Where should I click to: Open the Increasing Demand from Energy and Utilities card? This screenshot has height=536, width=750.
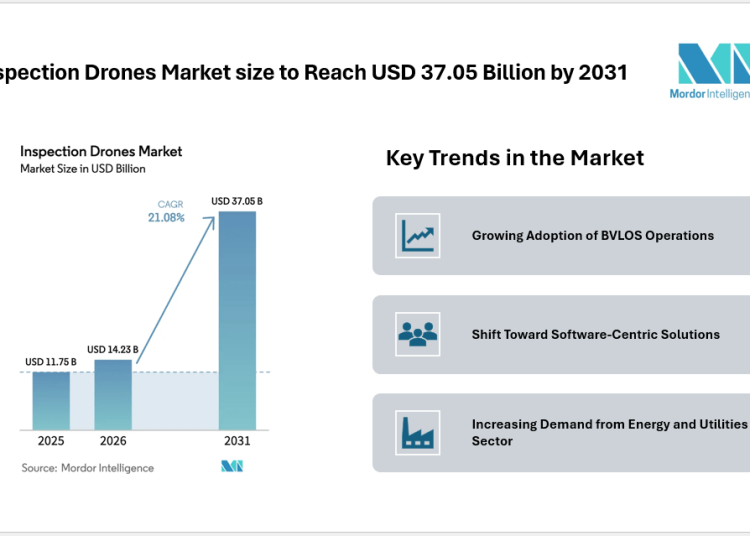point(561,432)
